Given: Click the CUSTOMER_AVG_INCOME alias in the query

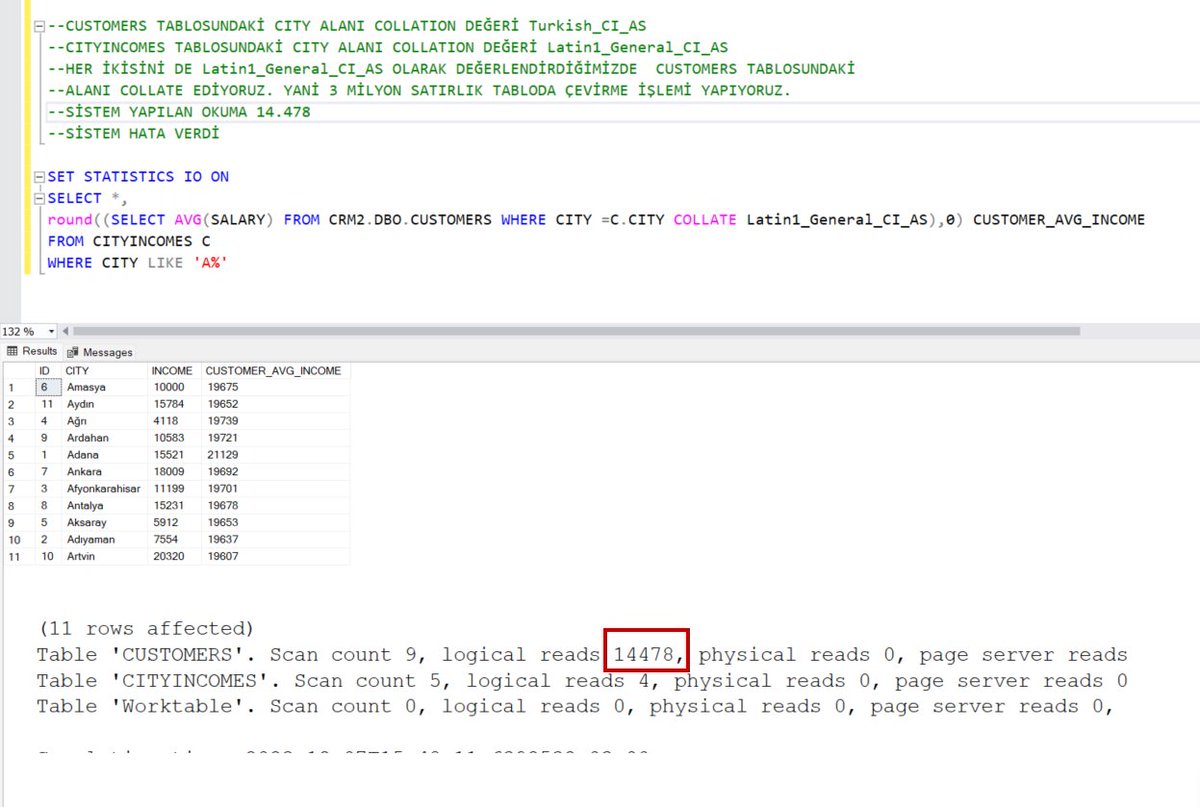Looking at the screenshot, I should point(1059,219).
